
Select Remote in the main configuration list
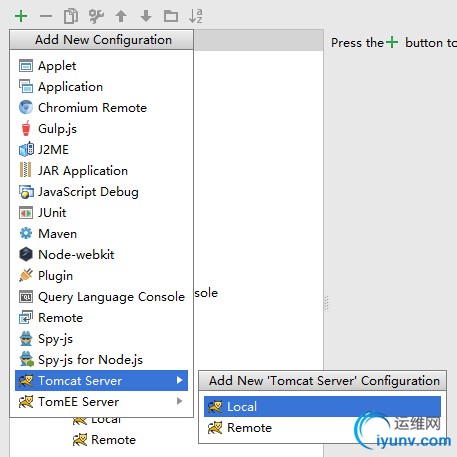pyautogui.click(x=102, y=318)
